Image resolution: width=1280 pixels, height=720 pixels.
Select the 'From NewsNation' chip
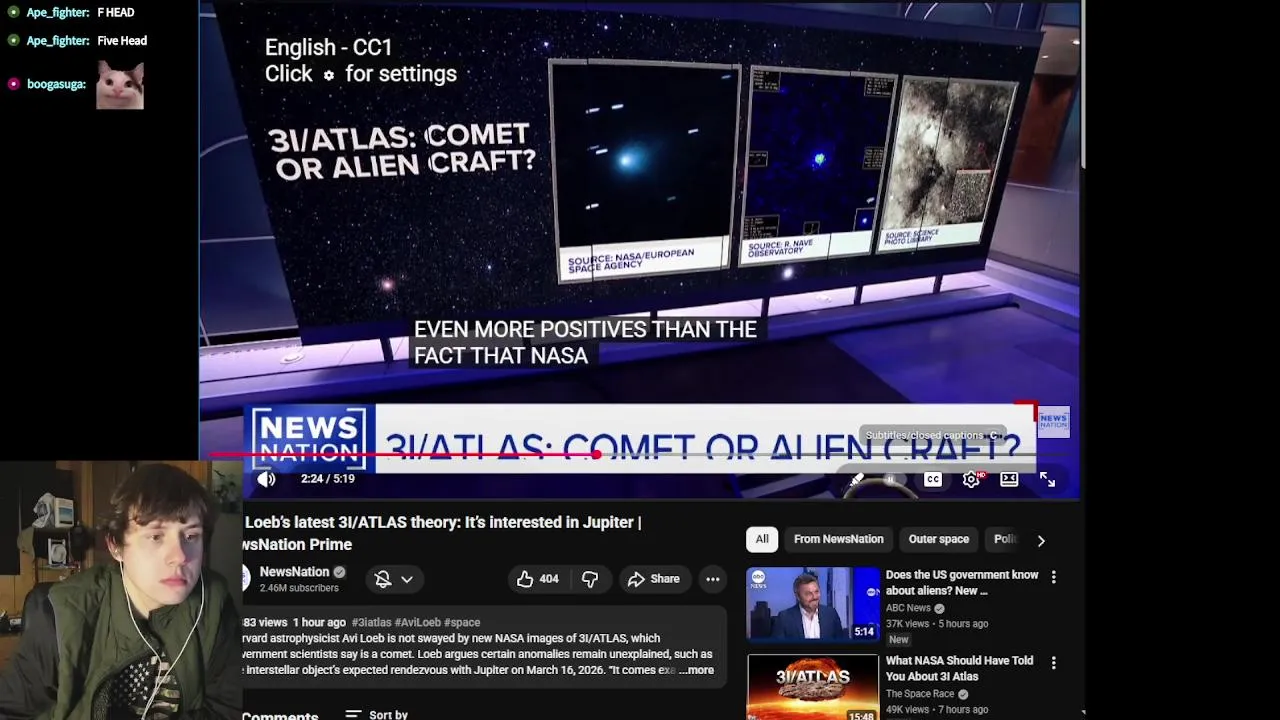coord(838,539)
